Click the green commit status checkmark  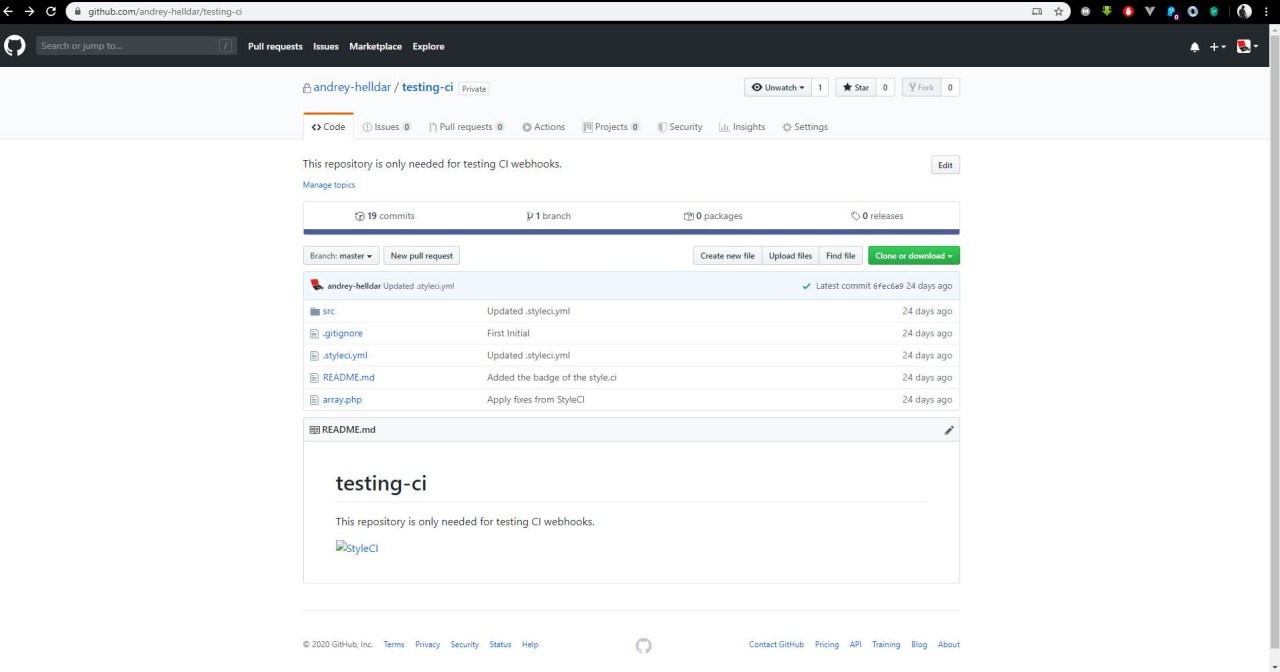pos(807,286)
